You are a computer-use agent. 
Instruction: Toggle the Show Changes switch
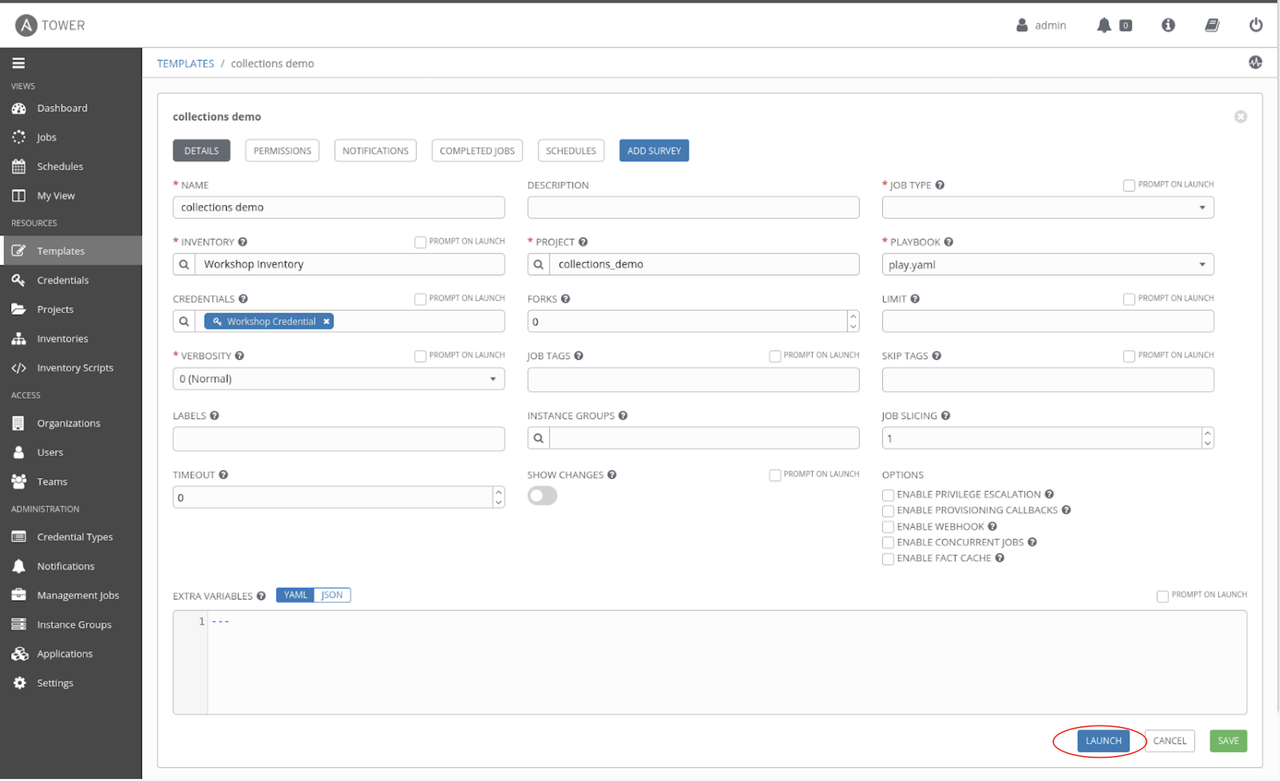(542, 495)
